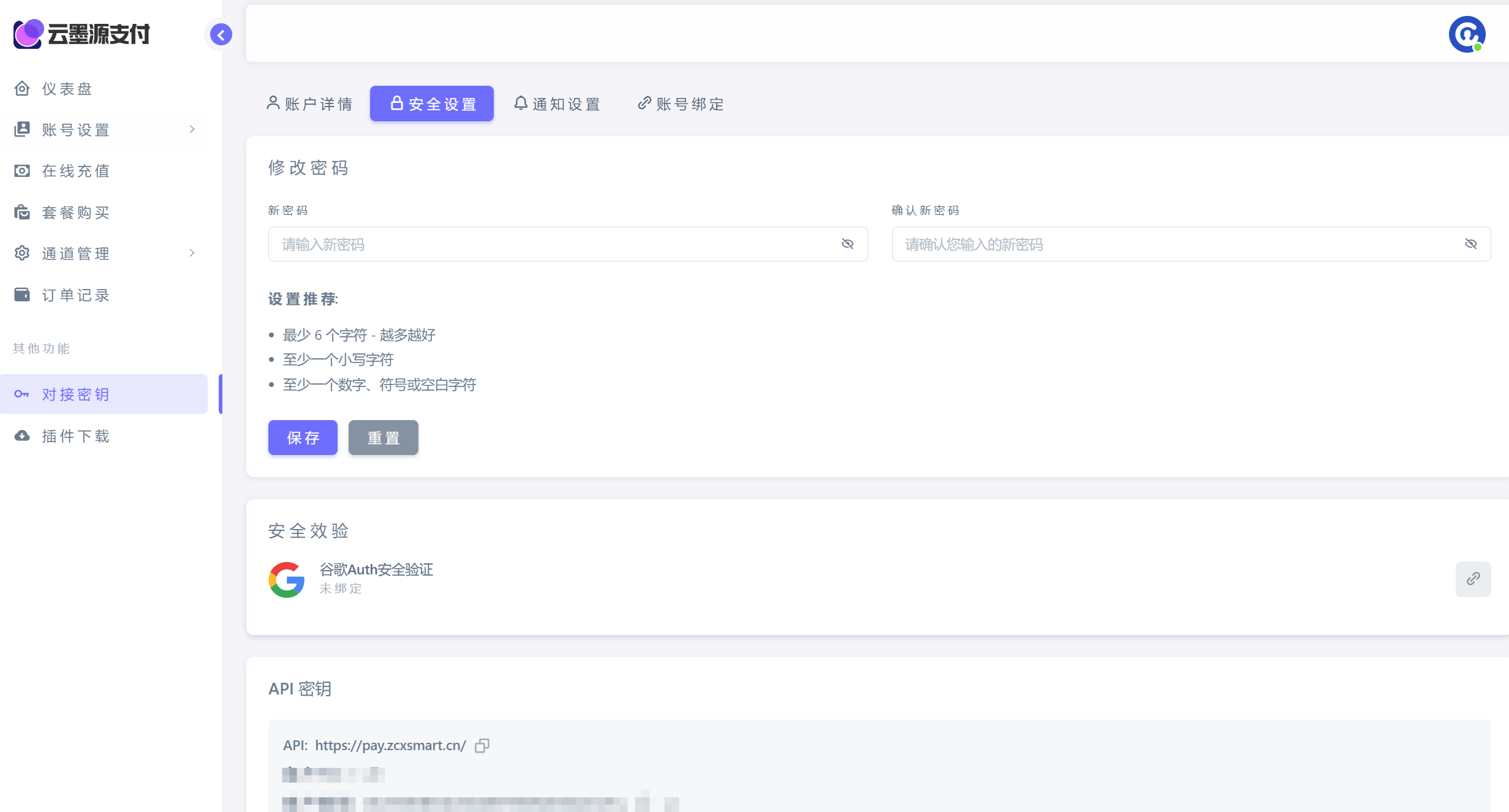The image size is (1509, 812).
Task: Click the API URL https://pay.zcxsmart.cn/
Action: click(x=390, y=746)
